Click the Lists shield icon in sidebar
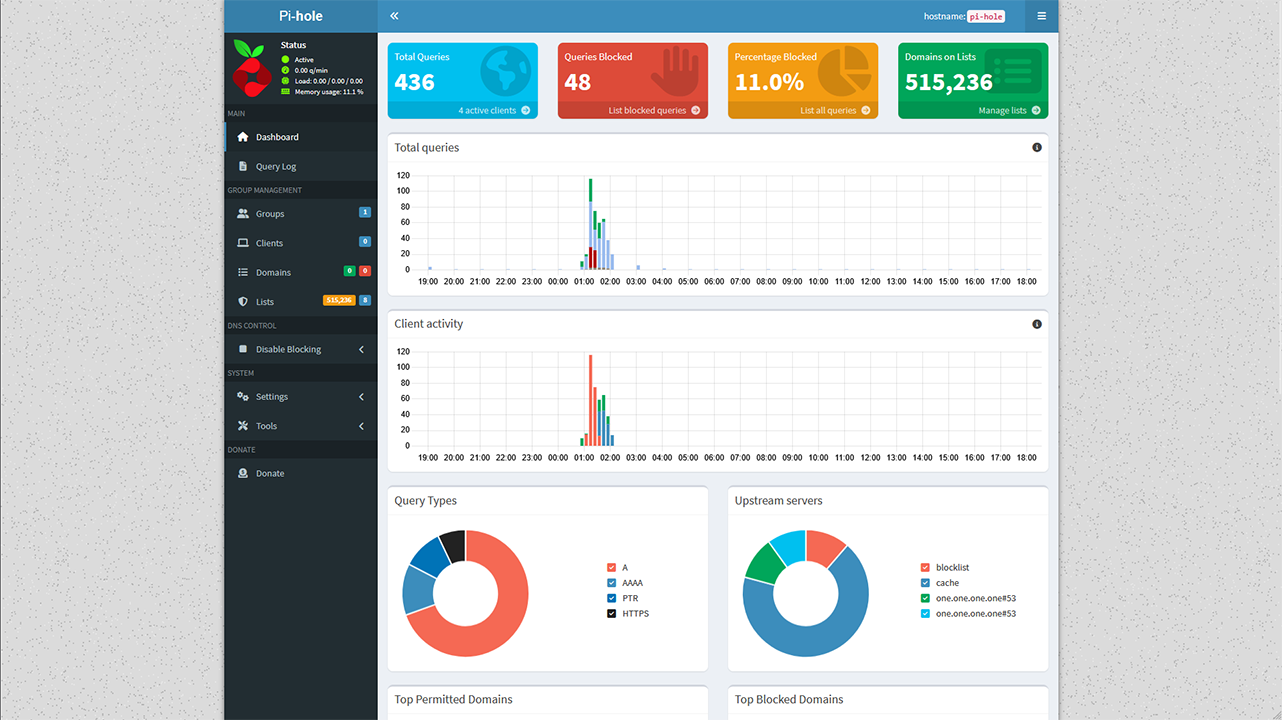Screen dimensions: 1282x720 pyautogui.click(x=243, y=302)
